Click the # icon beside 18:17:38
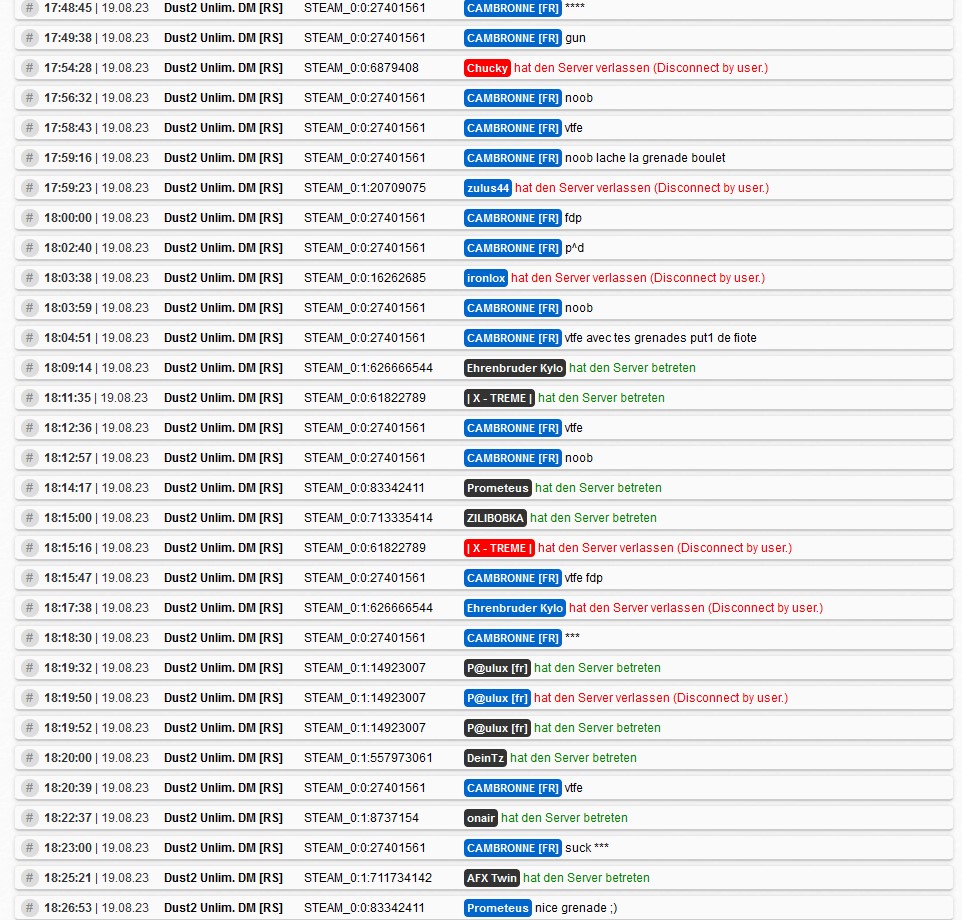The image size is (962, 920). [x=29, y=609]
